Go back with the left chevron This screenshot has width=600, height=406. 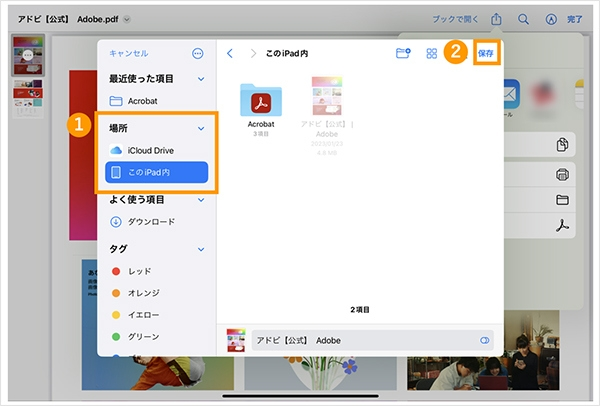(x=230, y=54)
